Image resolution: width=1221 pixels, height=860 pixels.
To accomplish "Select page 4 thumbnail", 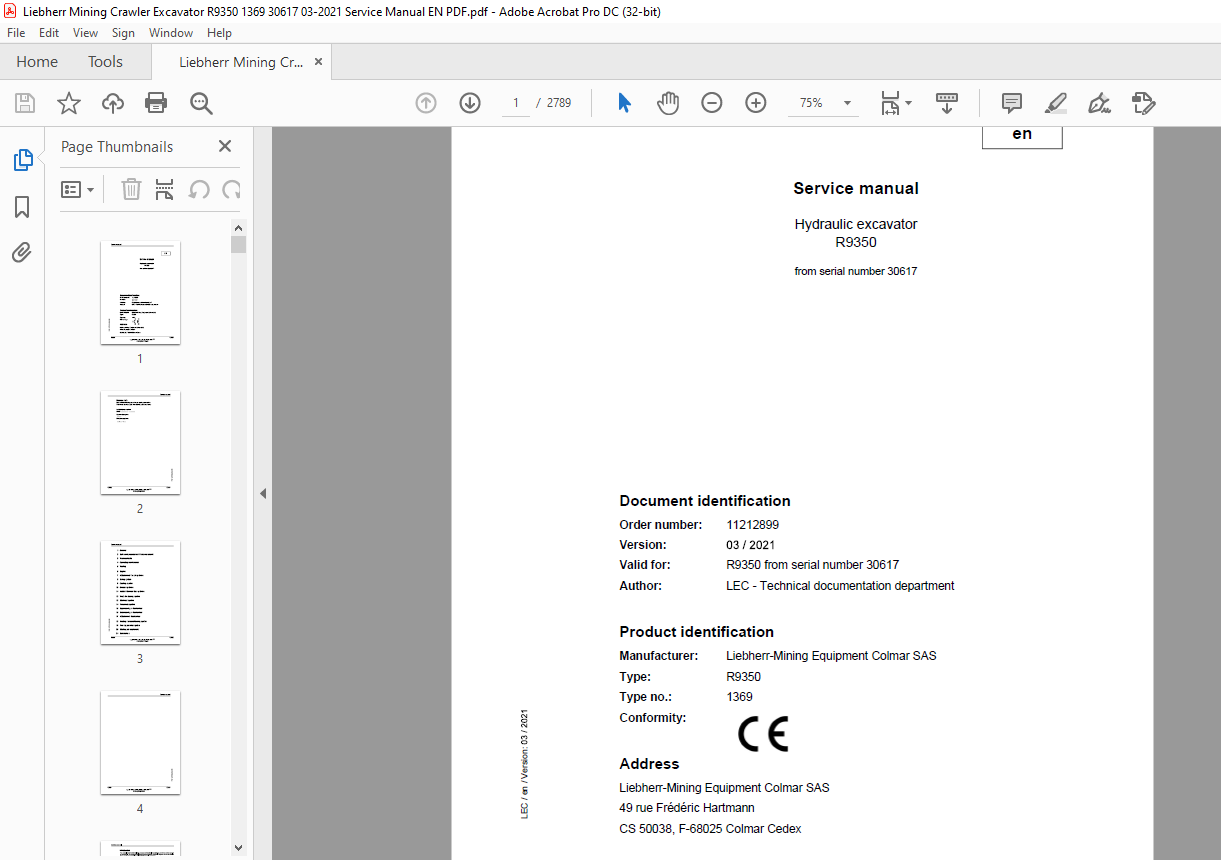I will coord(140,743).
